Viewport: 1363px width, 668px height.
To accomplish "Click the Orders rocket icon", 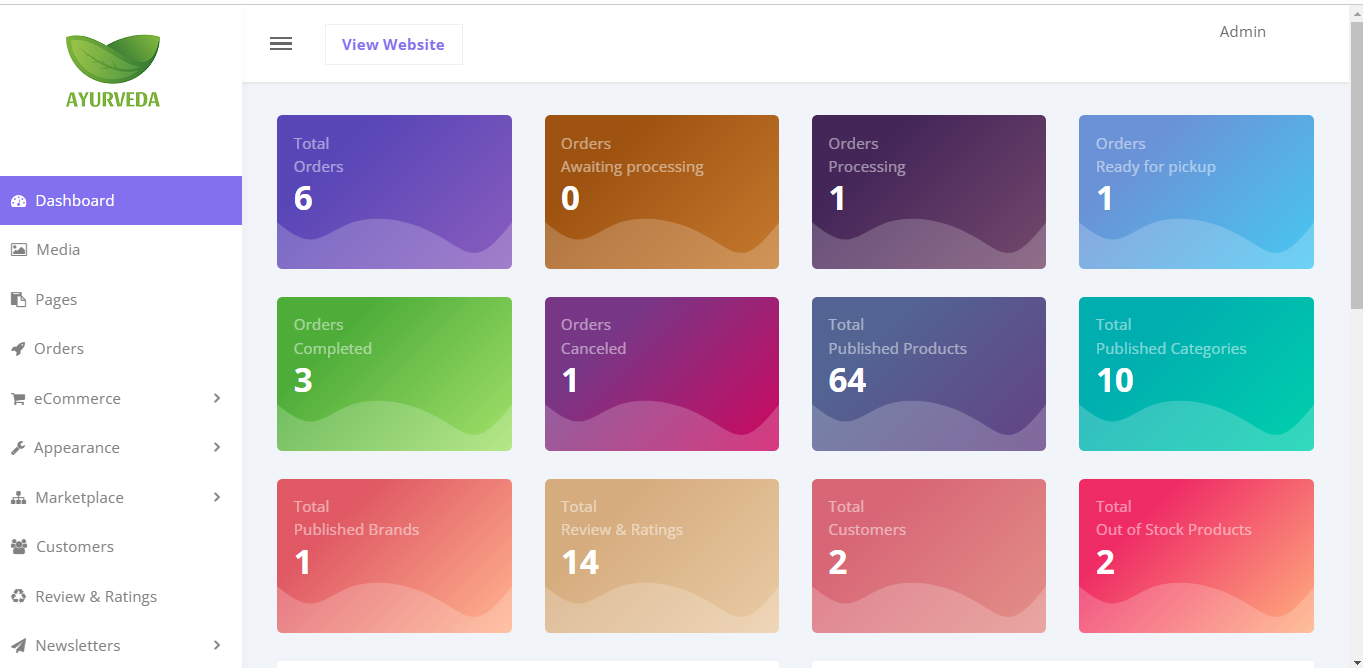I will [x=18, y=349].
